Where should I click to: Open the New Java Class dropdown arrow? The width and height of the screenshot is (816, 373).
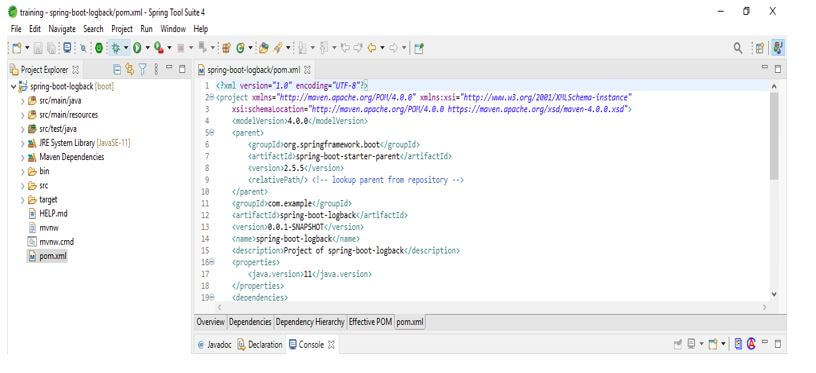pos(250,48)
